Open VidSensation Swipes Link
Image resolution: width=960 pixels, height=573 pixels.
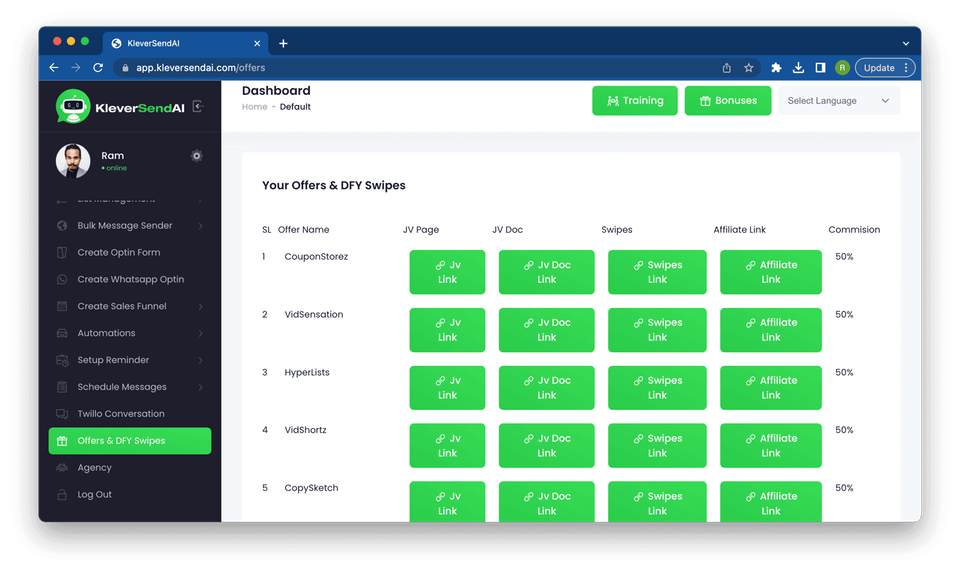[658, 330]
